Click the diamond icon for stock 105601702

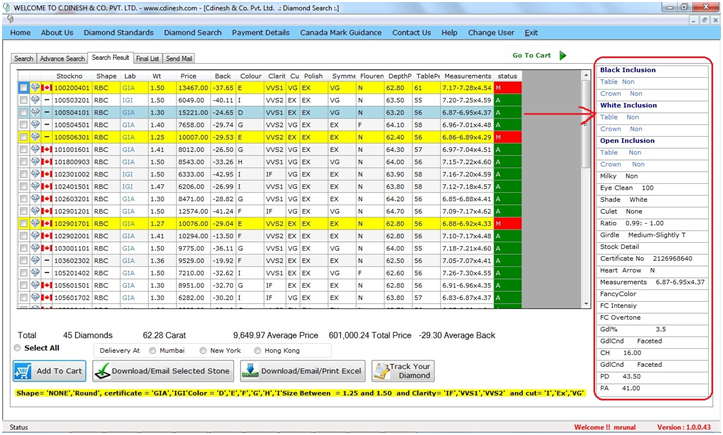click(35, 298)
